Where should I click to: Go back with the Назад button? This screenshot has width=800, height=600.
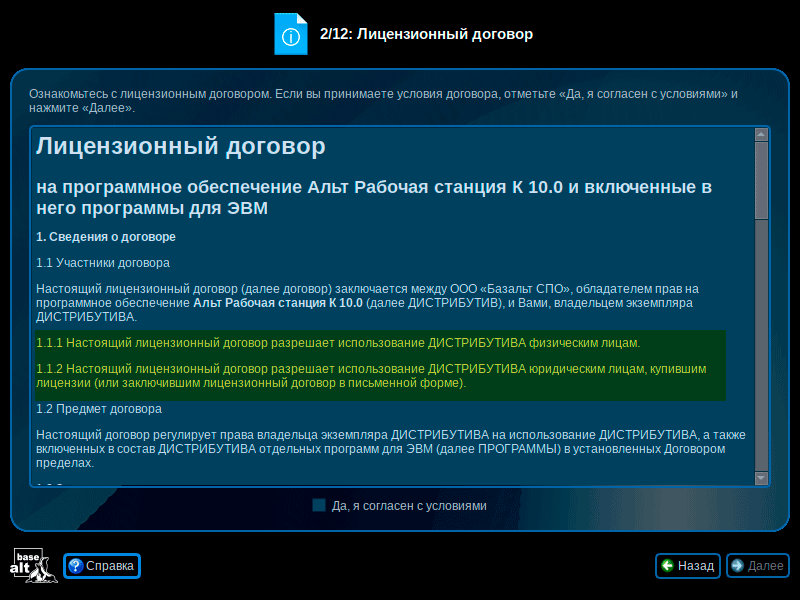pos(688,566)
